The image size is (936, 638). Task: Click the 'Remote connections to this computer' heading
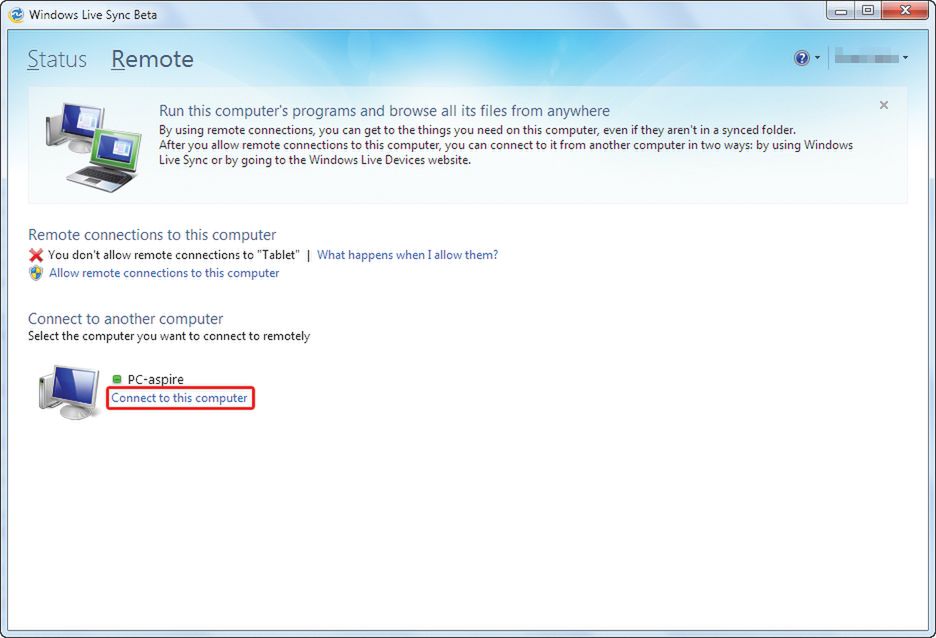click(x=152, y=235)
